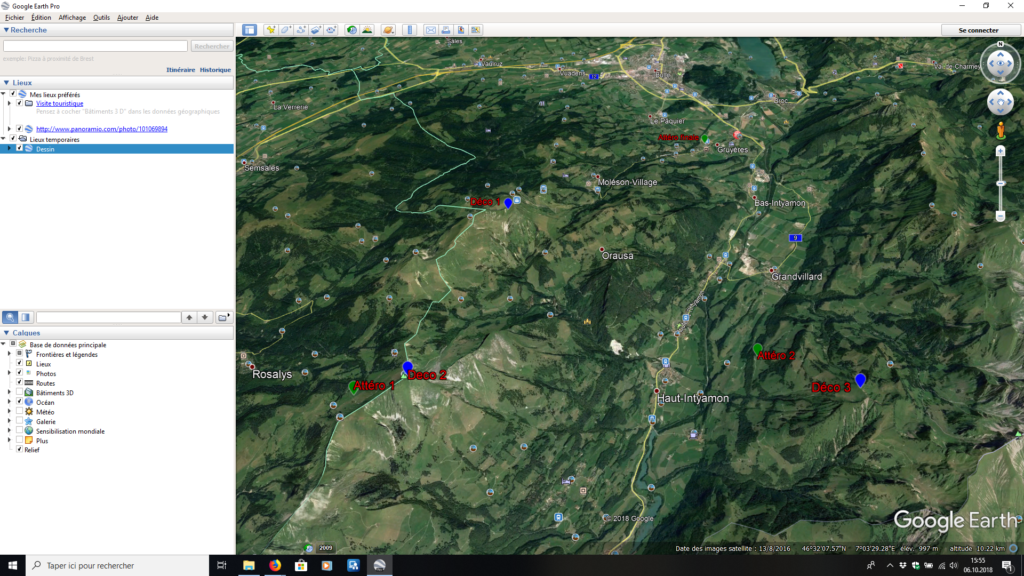Viewport: 1024px width, 576px height.
Task: Expand the Photos layer tree node
Action: pos(10,374)
